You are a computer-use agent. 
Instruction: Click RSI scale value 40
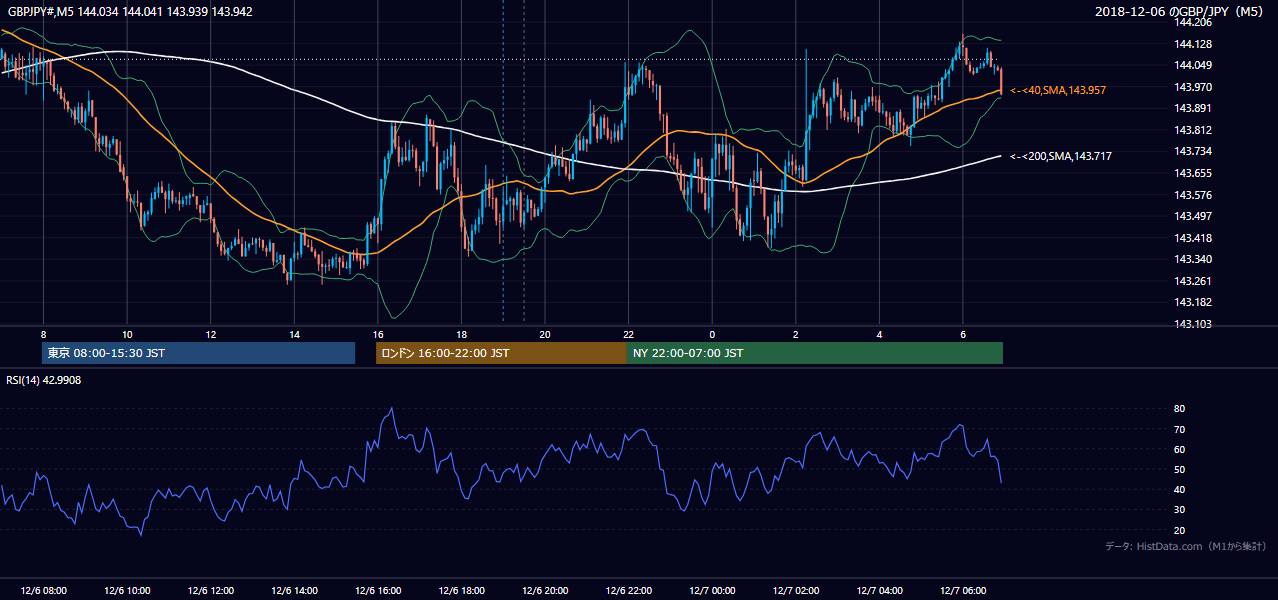[x=1180, y=489]
